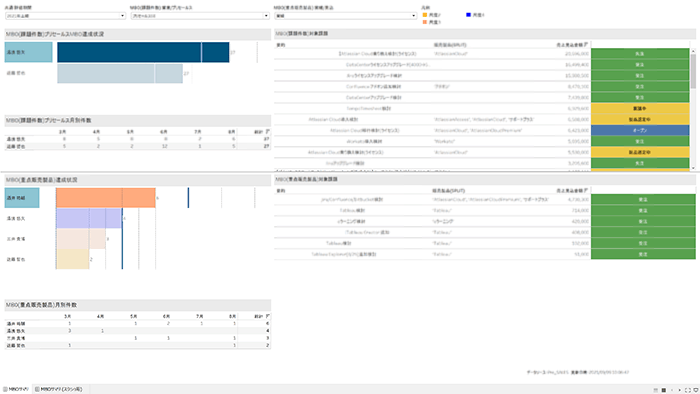Toggle the yellow legend item in top legend

(425, 15)
